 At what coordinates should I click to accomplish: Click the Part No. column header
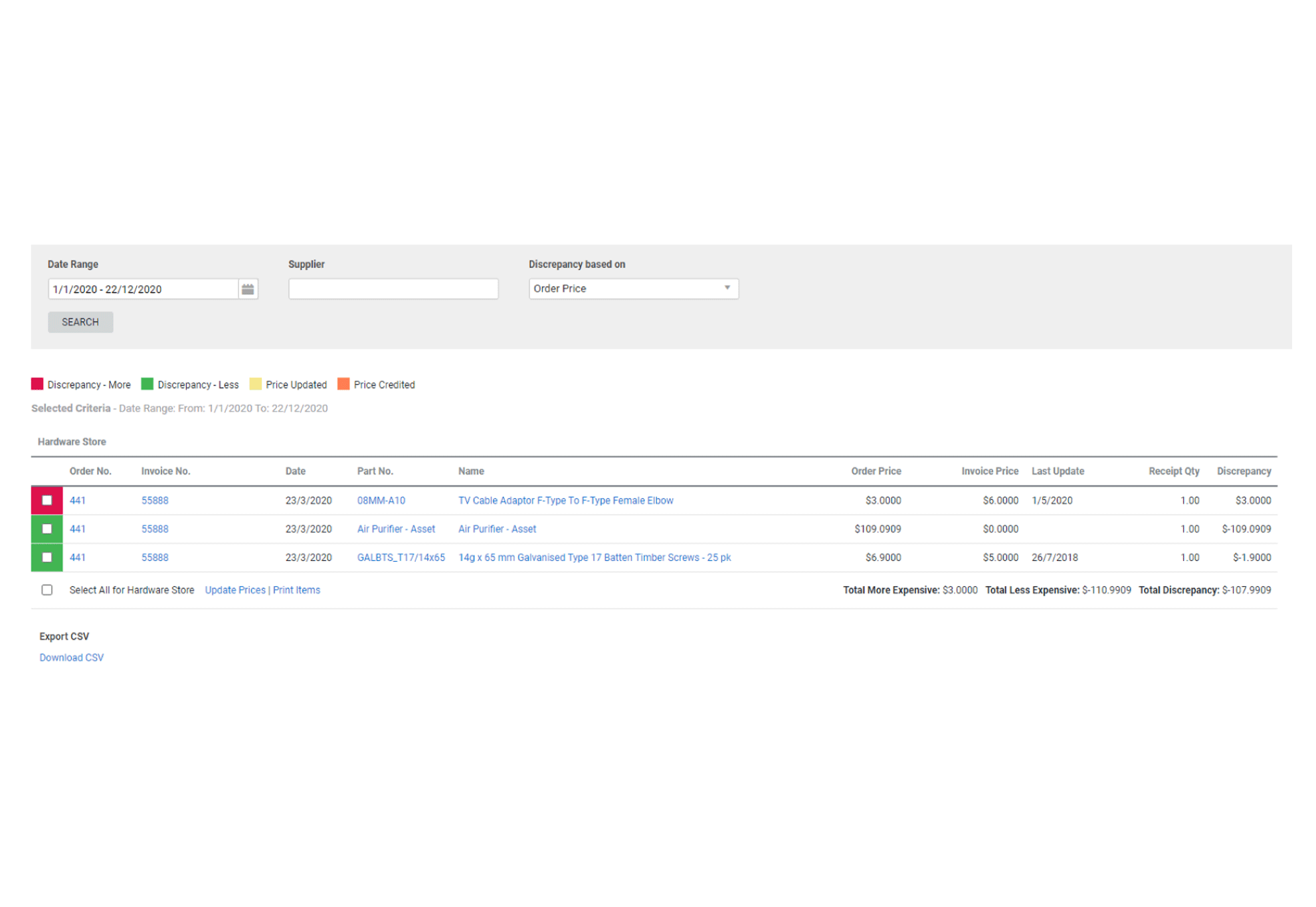point(375,471)
